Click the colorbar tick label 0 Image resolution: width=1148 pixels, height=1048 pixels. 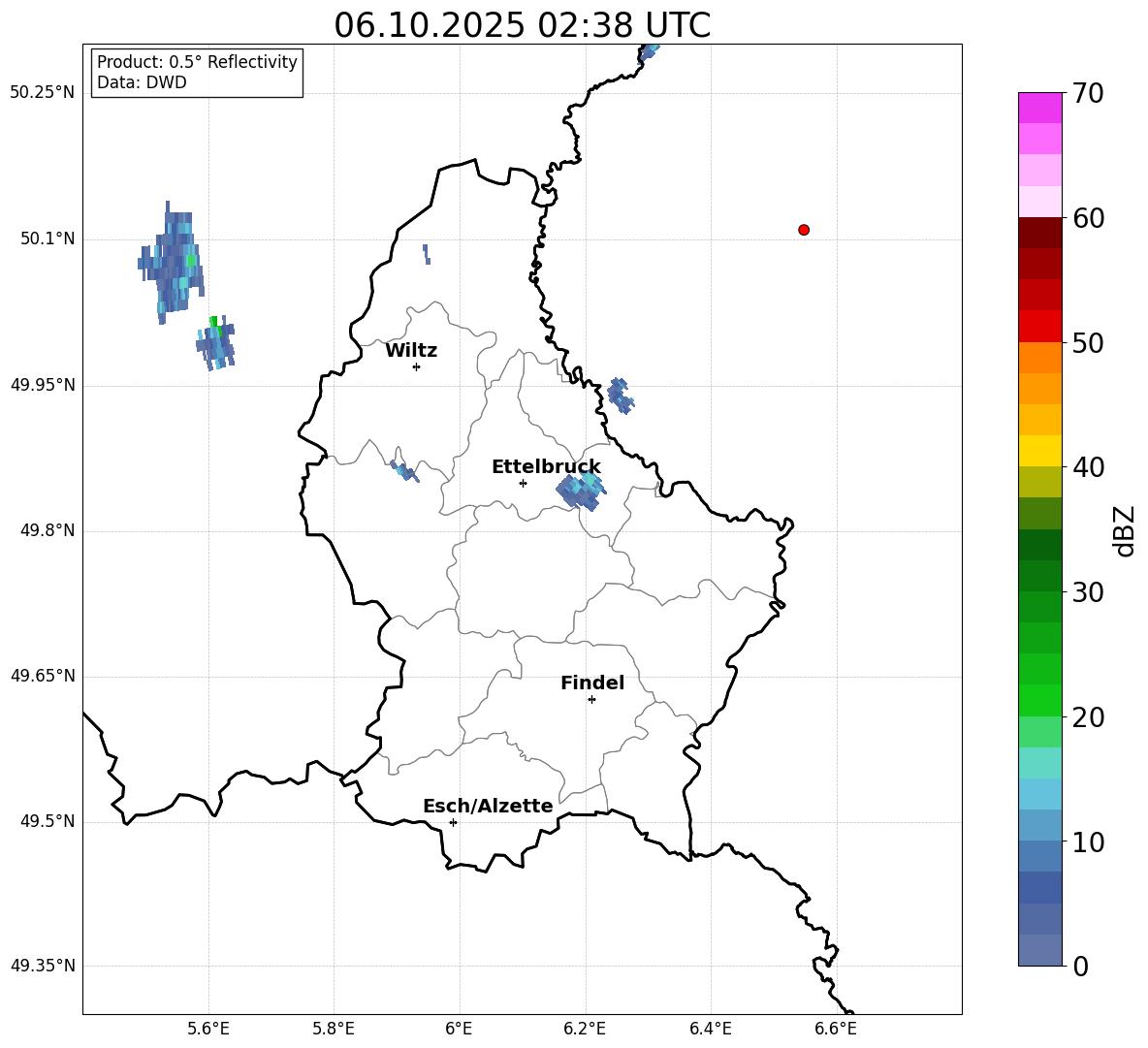pos(1081,966)
